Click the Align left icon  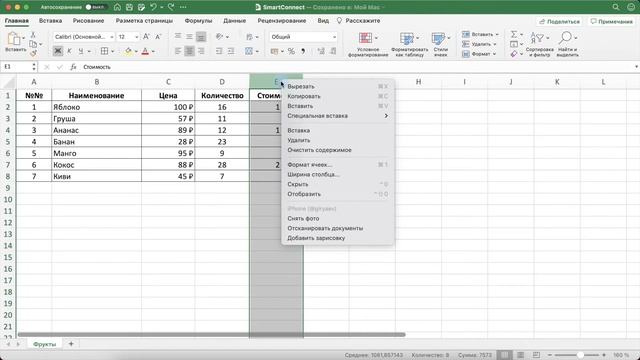[178, 51]
